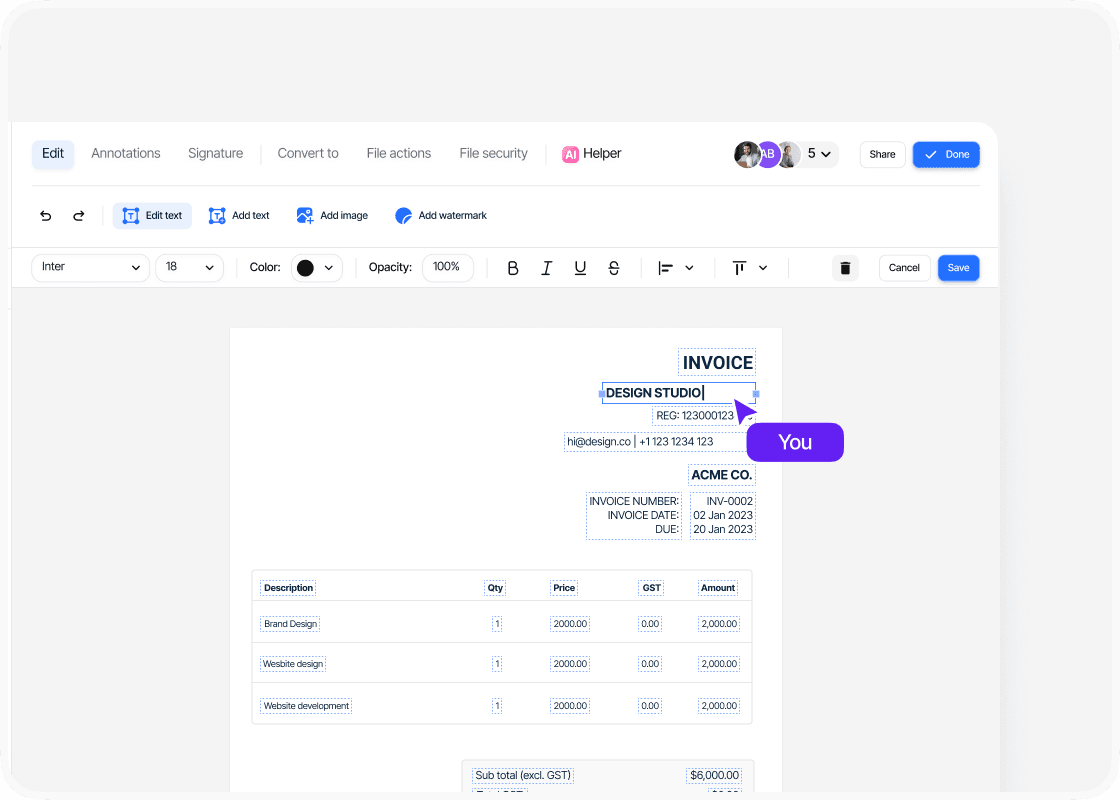Delete selection with trash icon
The height and width of the screenshot is (800, 1120).
click(x=845, y=268)
